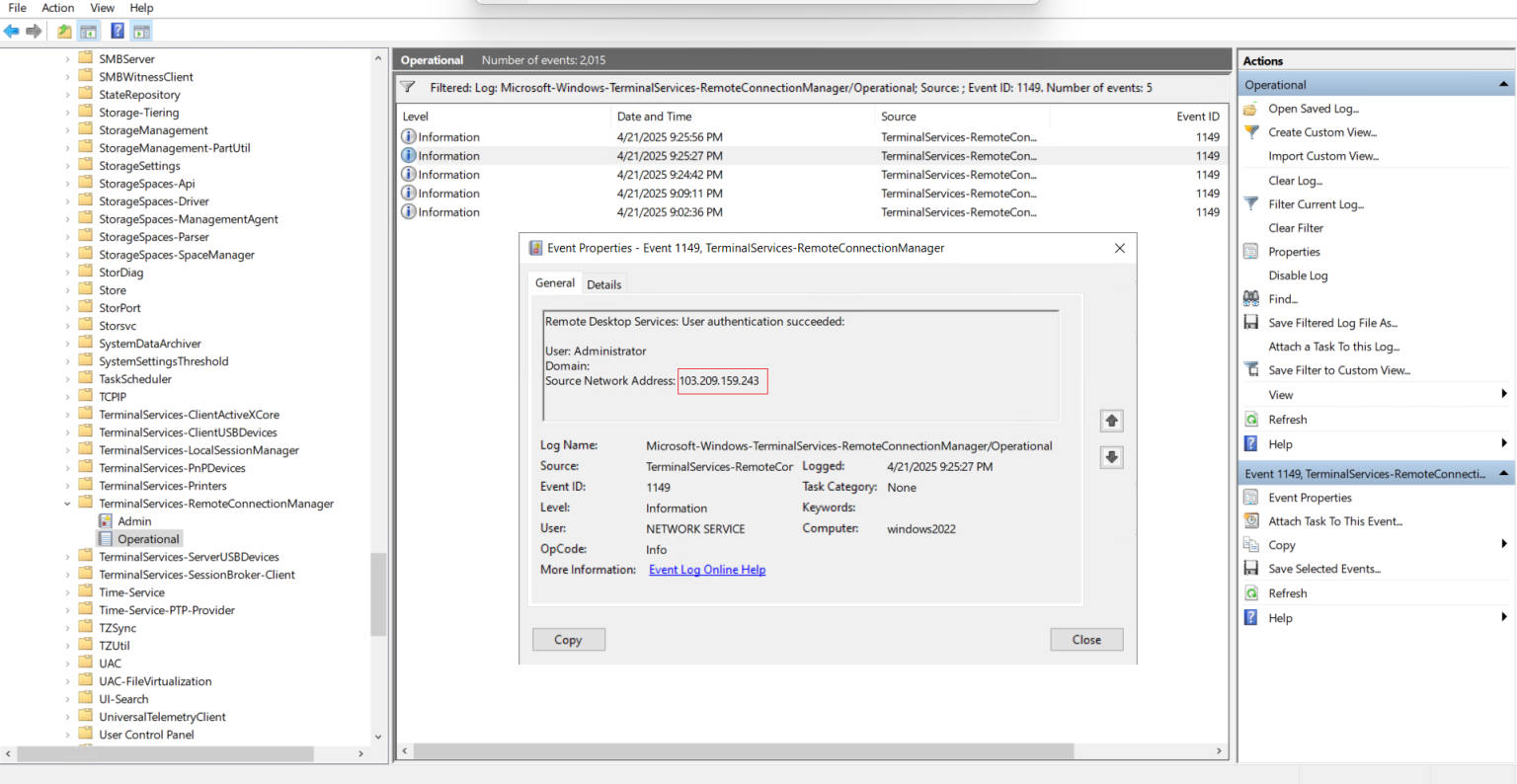This screenshot has width=1517, height=784.
Task: Toggle the Action pane visibility
Action: pyautogui.click(x=140, y=31)
